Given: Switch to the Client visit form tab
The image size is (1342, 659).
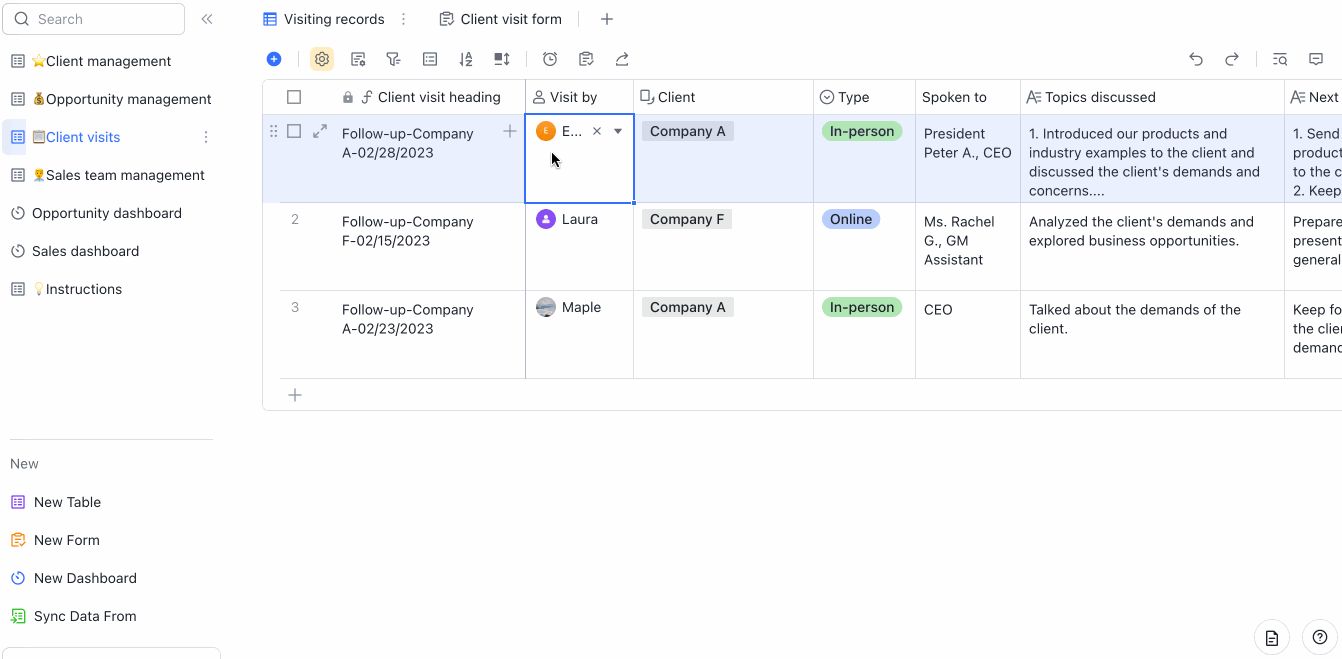Looking at the screenshot, I should click(501, 19).
